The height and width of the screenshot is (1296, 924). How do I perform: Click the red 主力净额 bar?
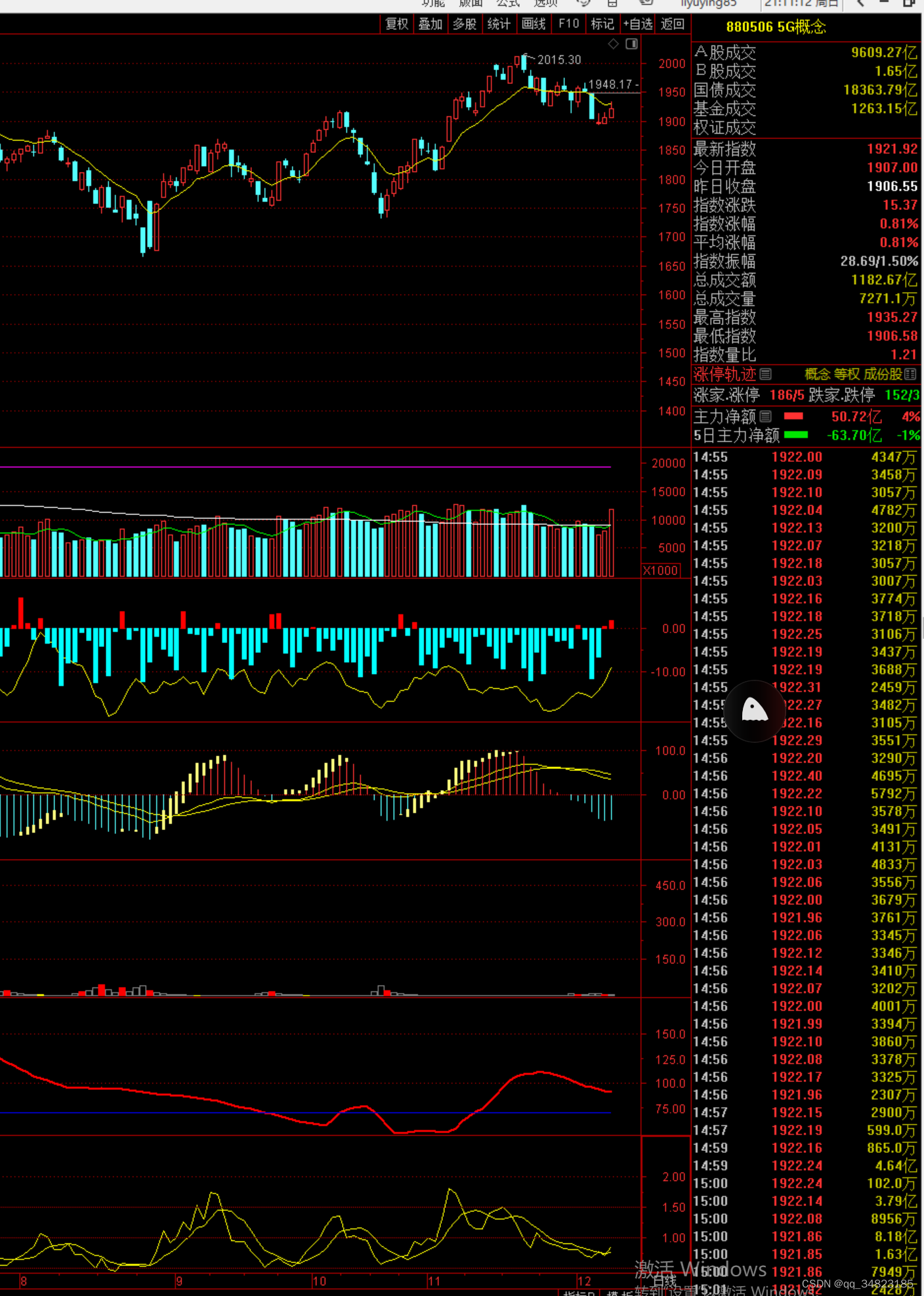pyautogui.click(x=793, y=416)
